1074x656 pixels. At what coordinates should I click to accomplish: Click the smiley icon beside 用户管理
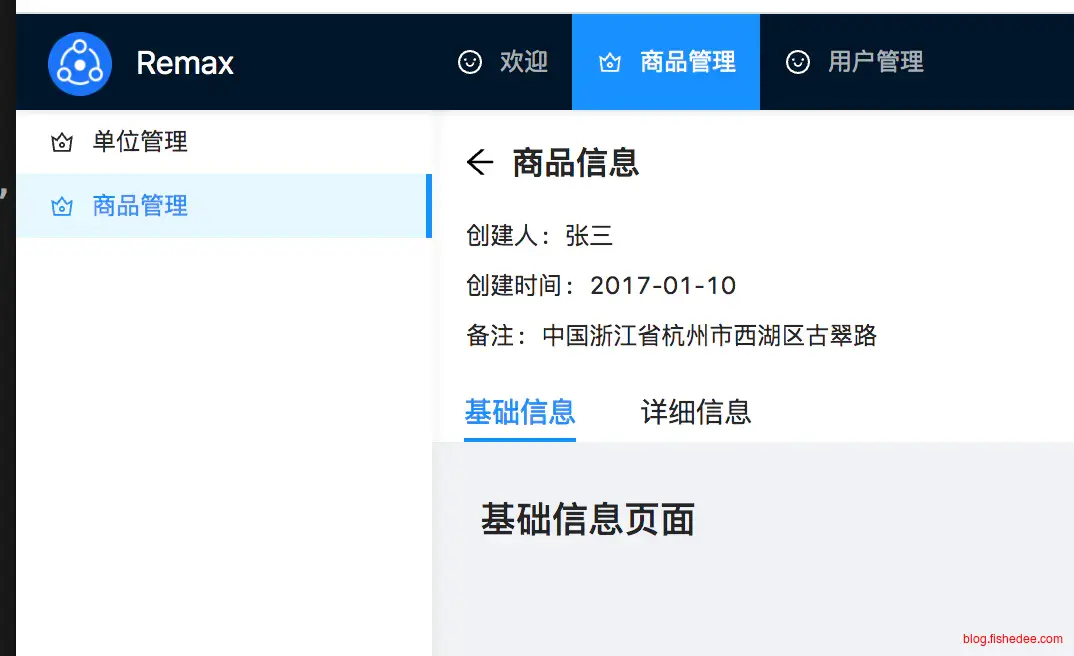[x=797, y=62]
